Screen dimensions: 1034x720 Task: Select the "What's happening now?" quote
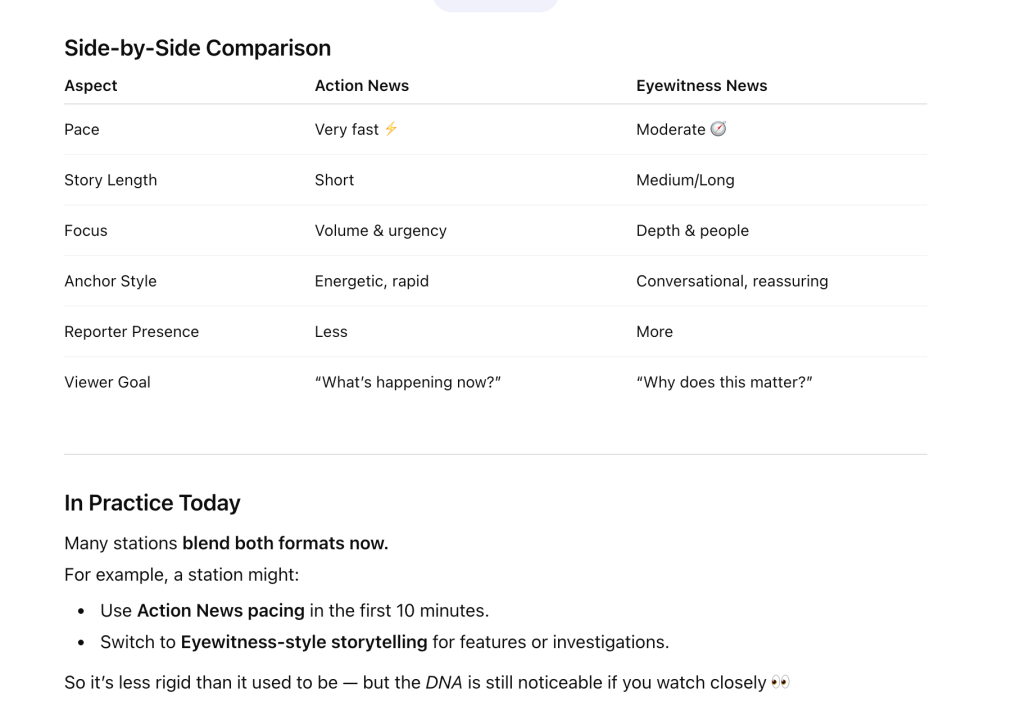[408, 382]
